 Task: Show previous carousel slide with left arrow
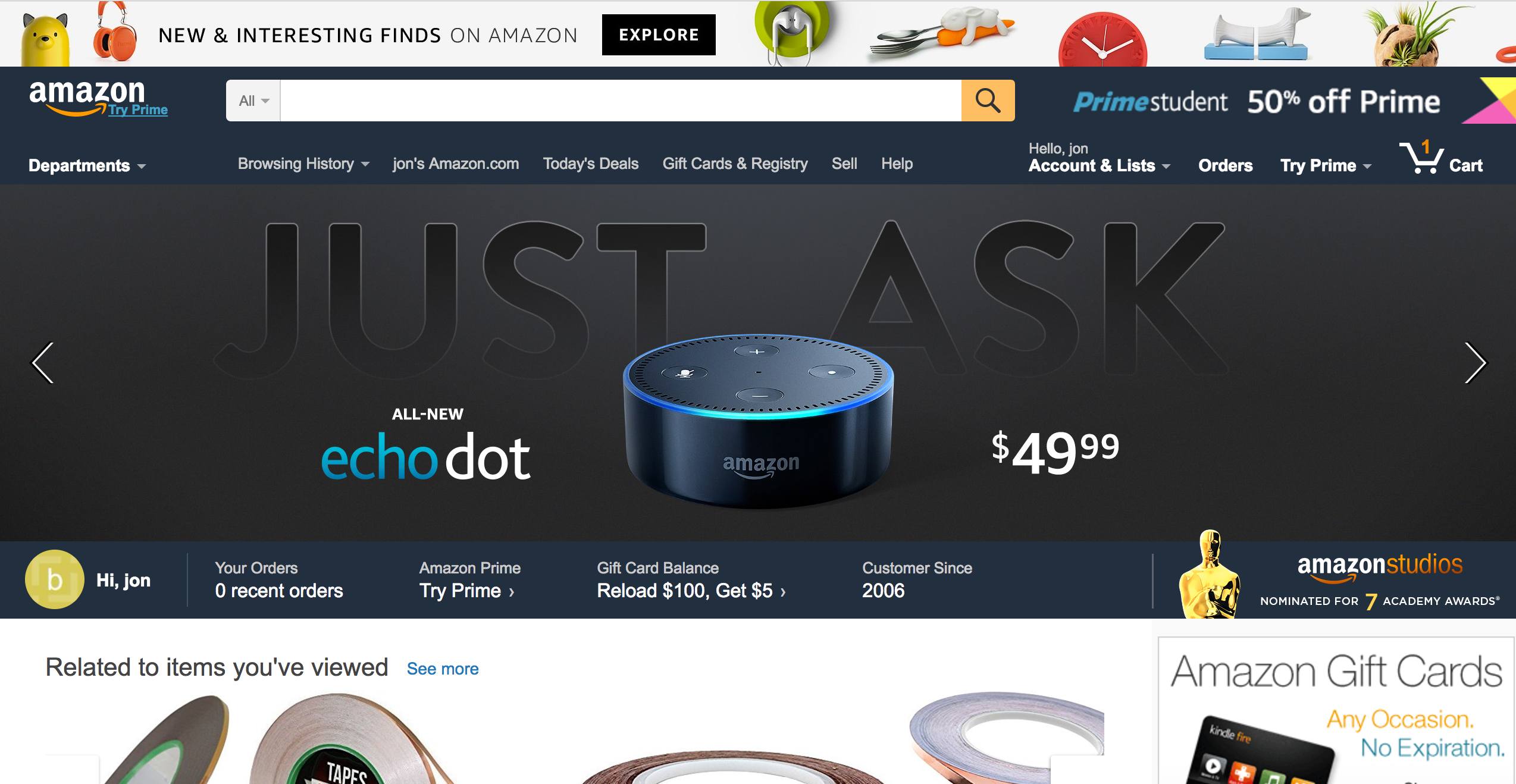43,363
